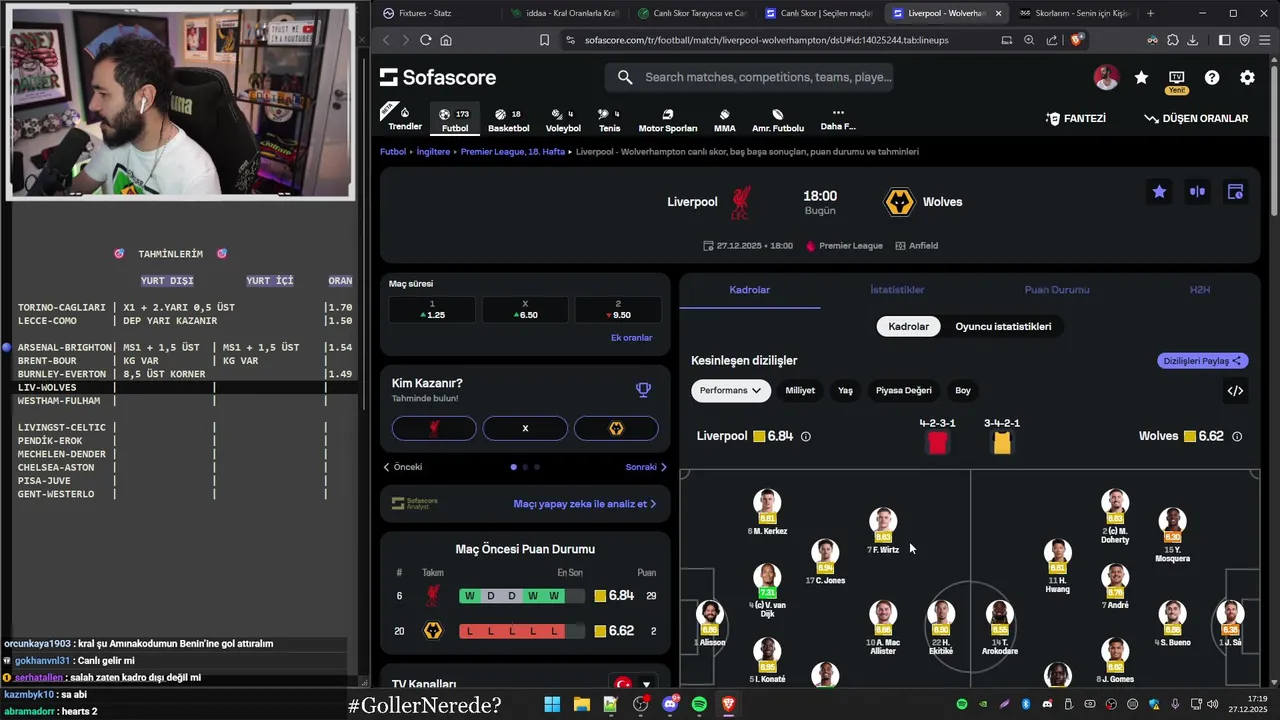
Task: Share lineups with Dizilişleri Paylaş
Action: [1203, 361]
